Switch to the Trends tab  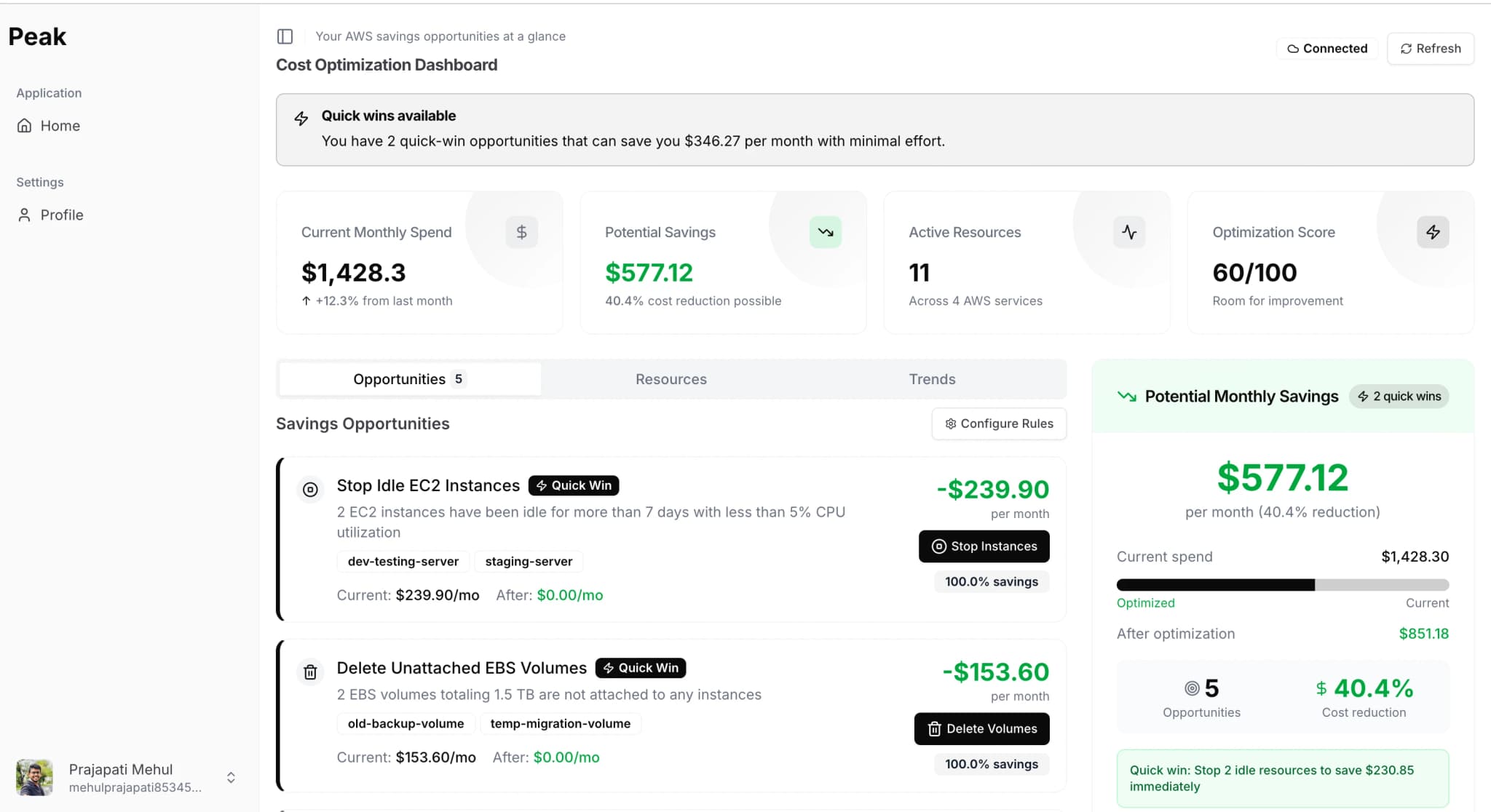point(932,379)
